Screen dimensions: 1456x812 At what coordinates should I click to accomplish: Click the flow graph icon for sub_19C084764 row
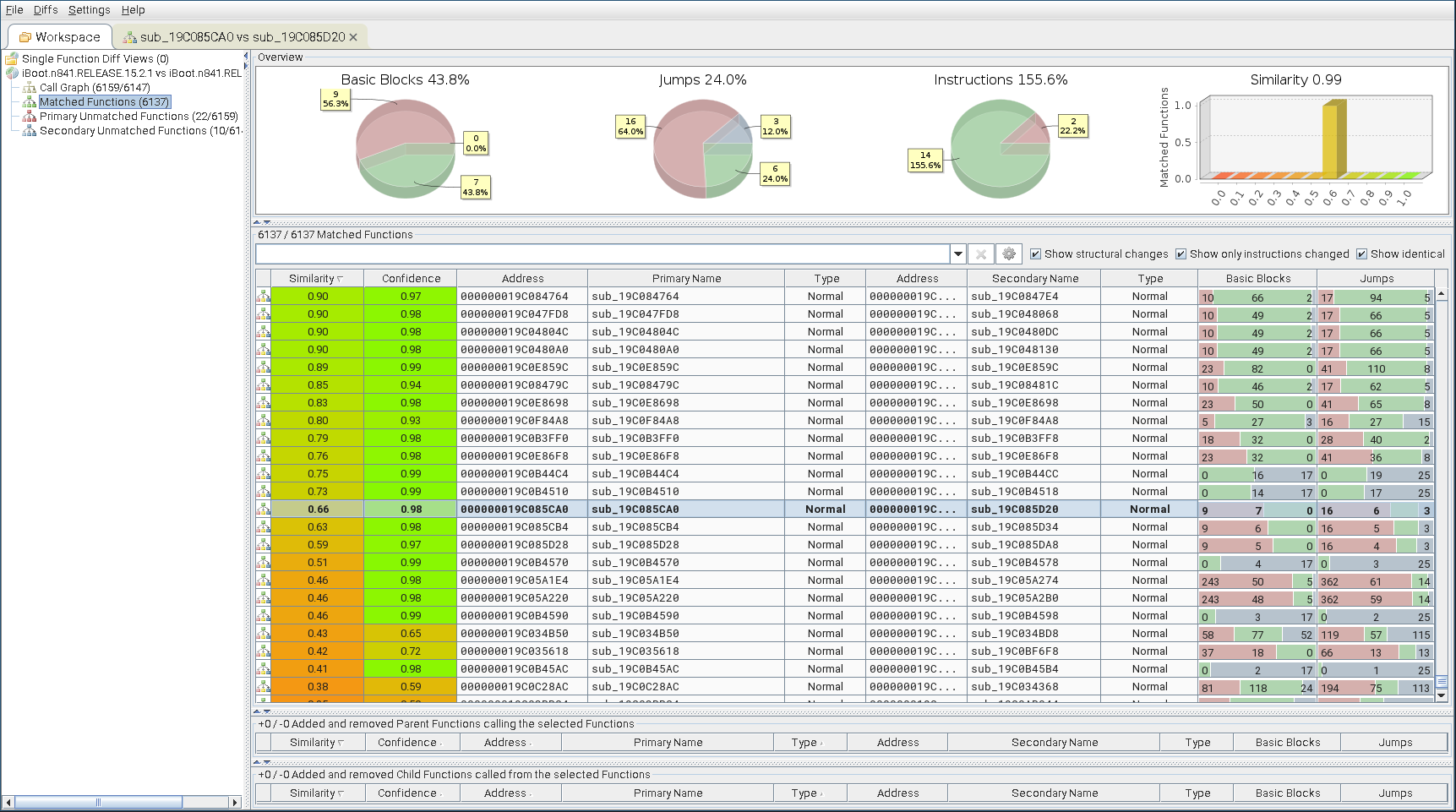tap(264, 297)
